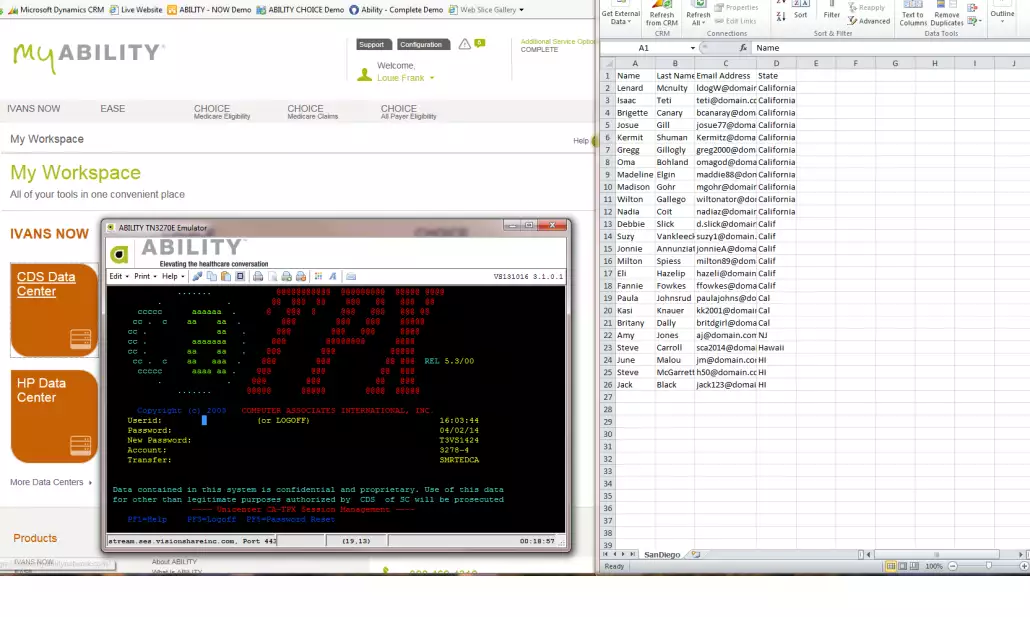Click the keyboard icon in emulator toolbar
The image size is (1030, 617).
tap(351, 276)
